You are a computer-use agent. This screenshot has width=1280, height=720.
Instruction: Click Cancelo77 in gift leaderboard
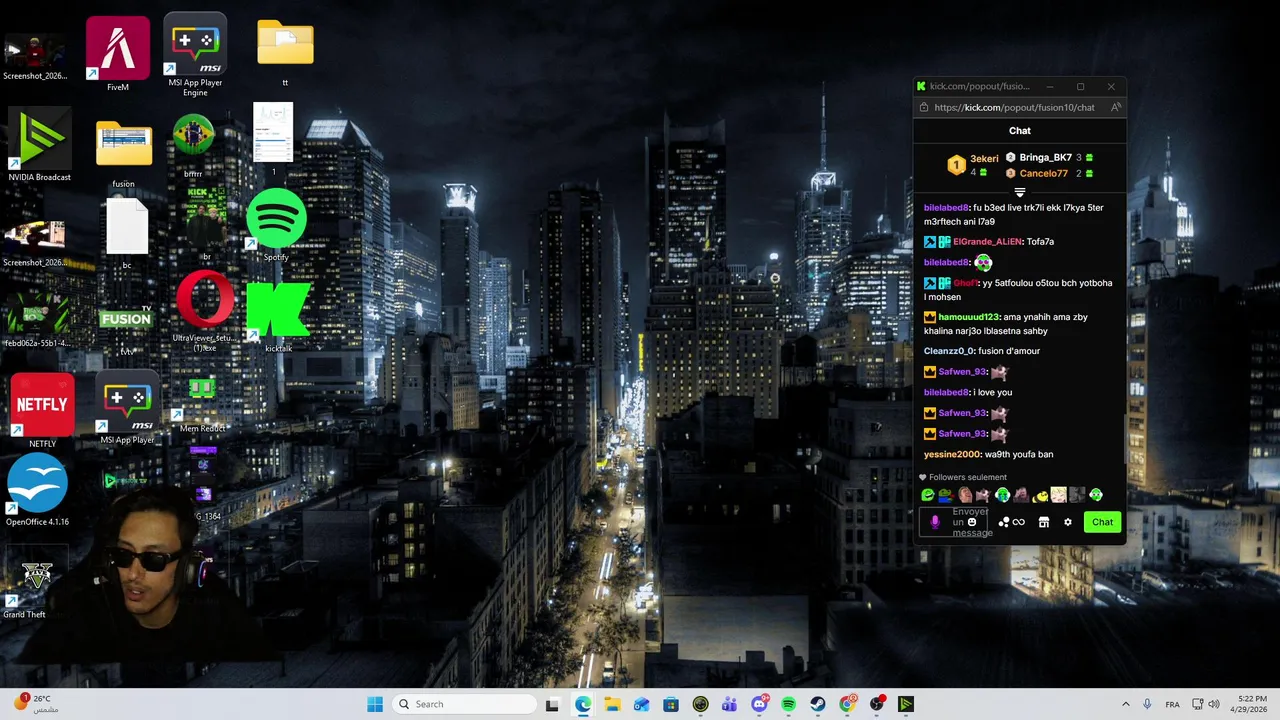point(1043,173)
